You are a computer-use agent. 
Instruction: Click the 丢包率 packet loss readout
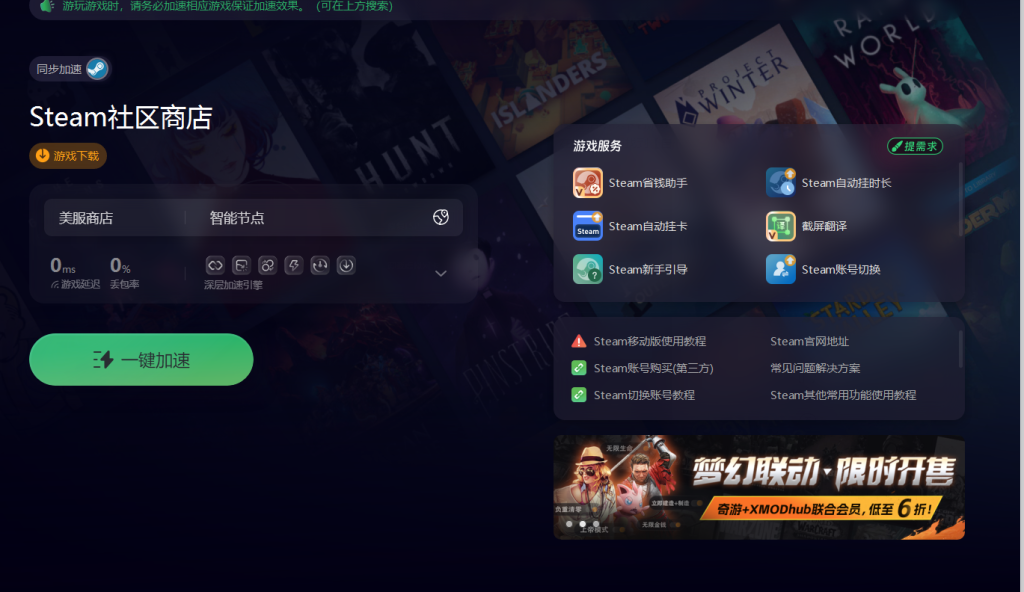[124, 272]
